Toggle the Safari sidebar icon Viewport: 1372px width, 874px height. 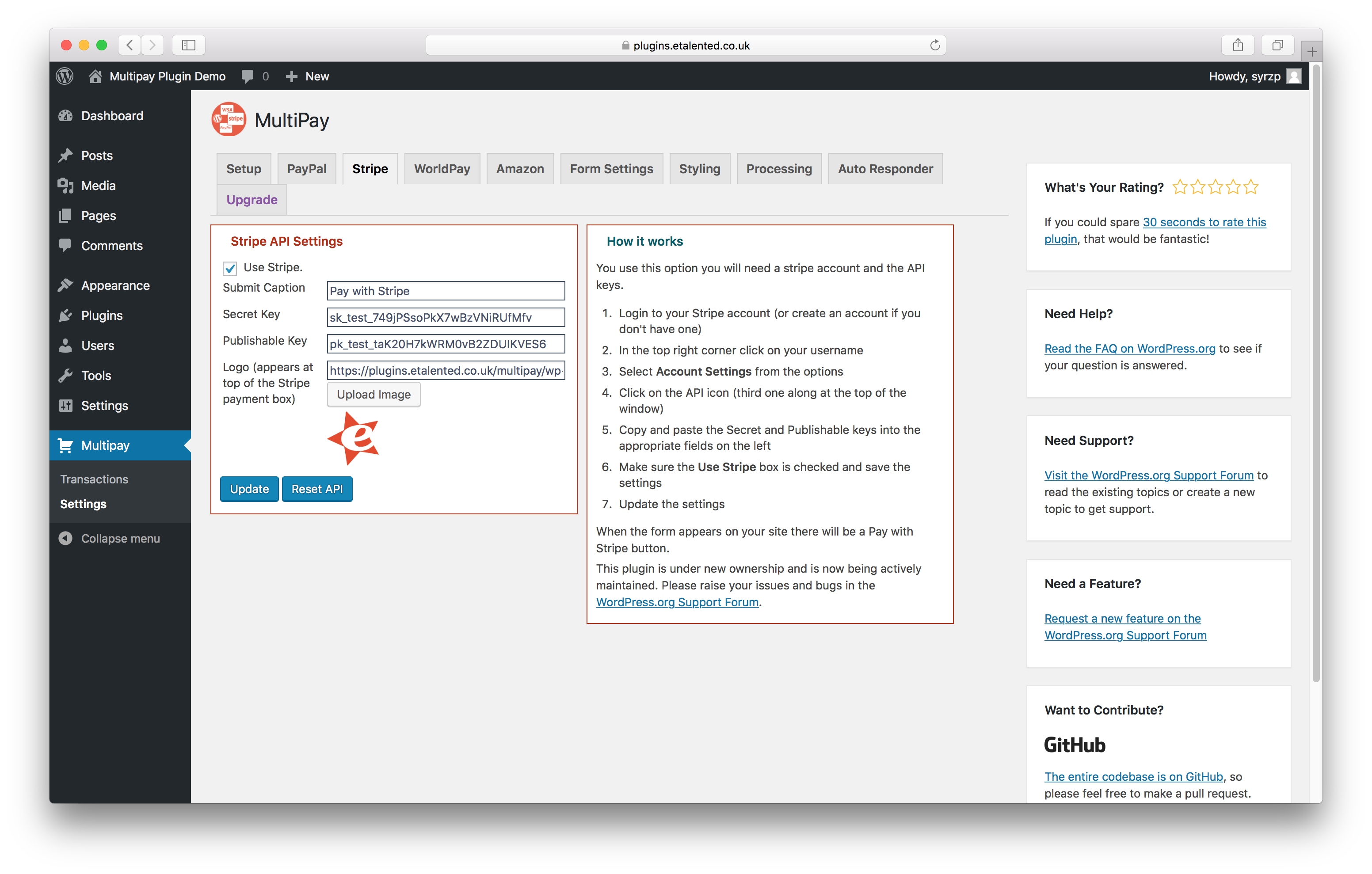(189, 45)
